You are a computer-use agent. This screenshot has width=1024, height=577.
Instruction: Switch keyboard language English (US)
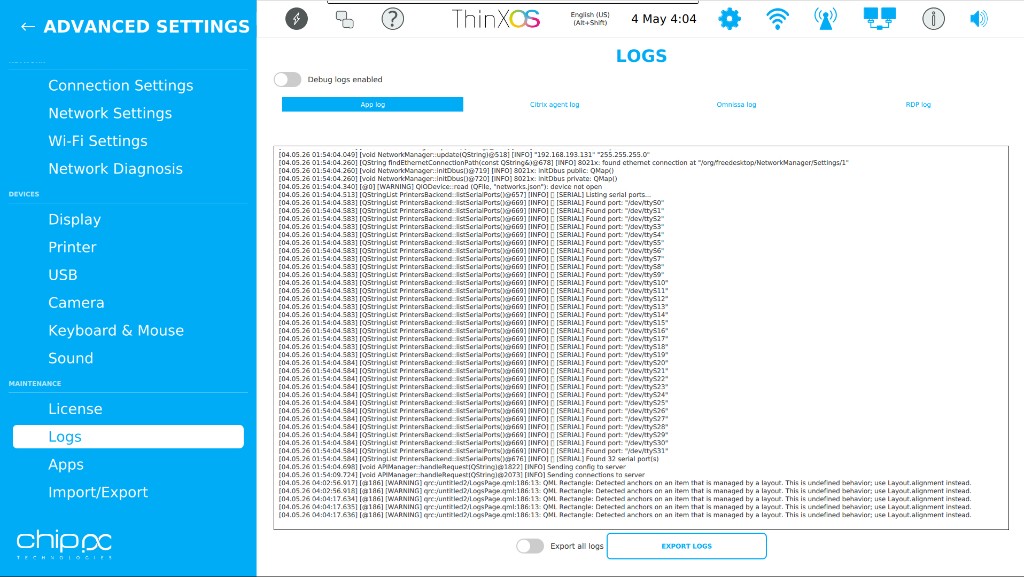pyautogui.click(x=590, y=18)
